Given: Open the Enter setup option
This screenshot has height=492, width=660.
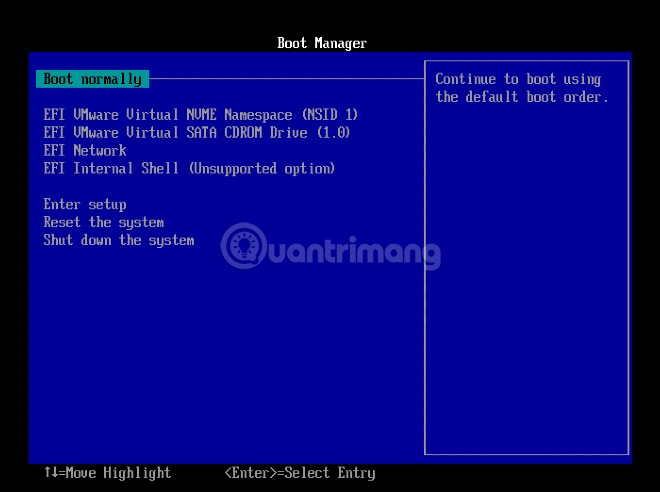Looking at the screenshot, I should click(x=85, y=205).
